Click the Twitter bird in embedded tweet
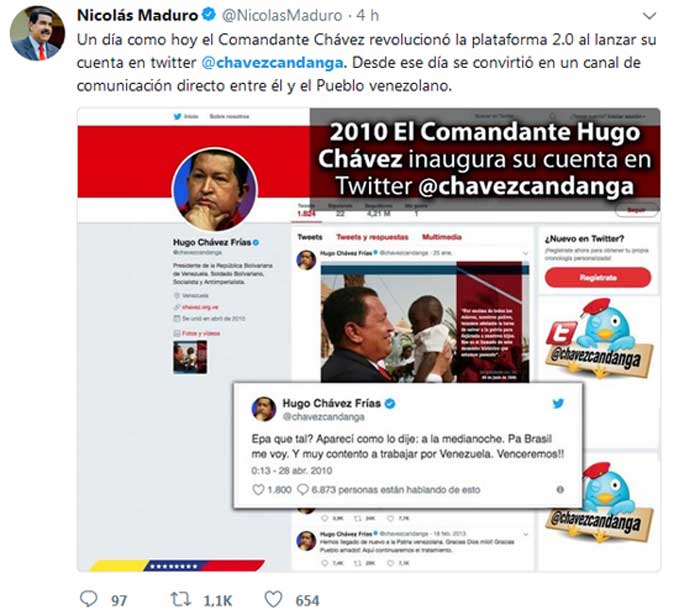Screen dimensions: 700x615 558,403
